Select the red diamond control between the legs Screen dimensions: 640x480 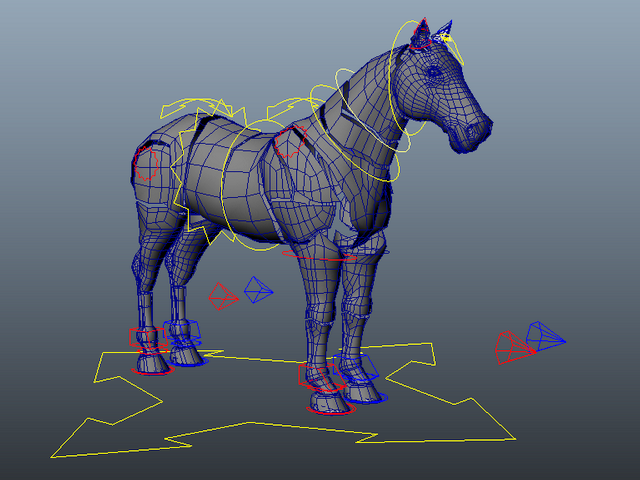pyautogui.click(x=223, y=296)
